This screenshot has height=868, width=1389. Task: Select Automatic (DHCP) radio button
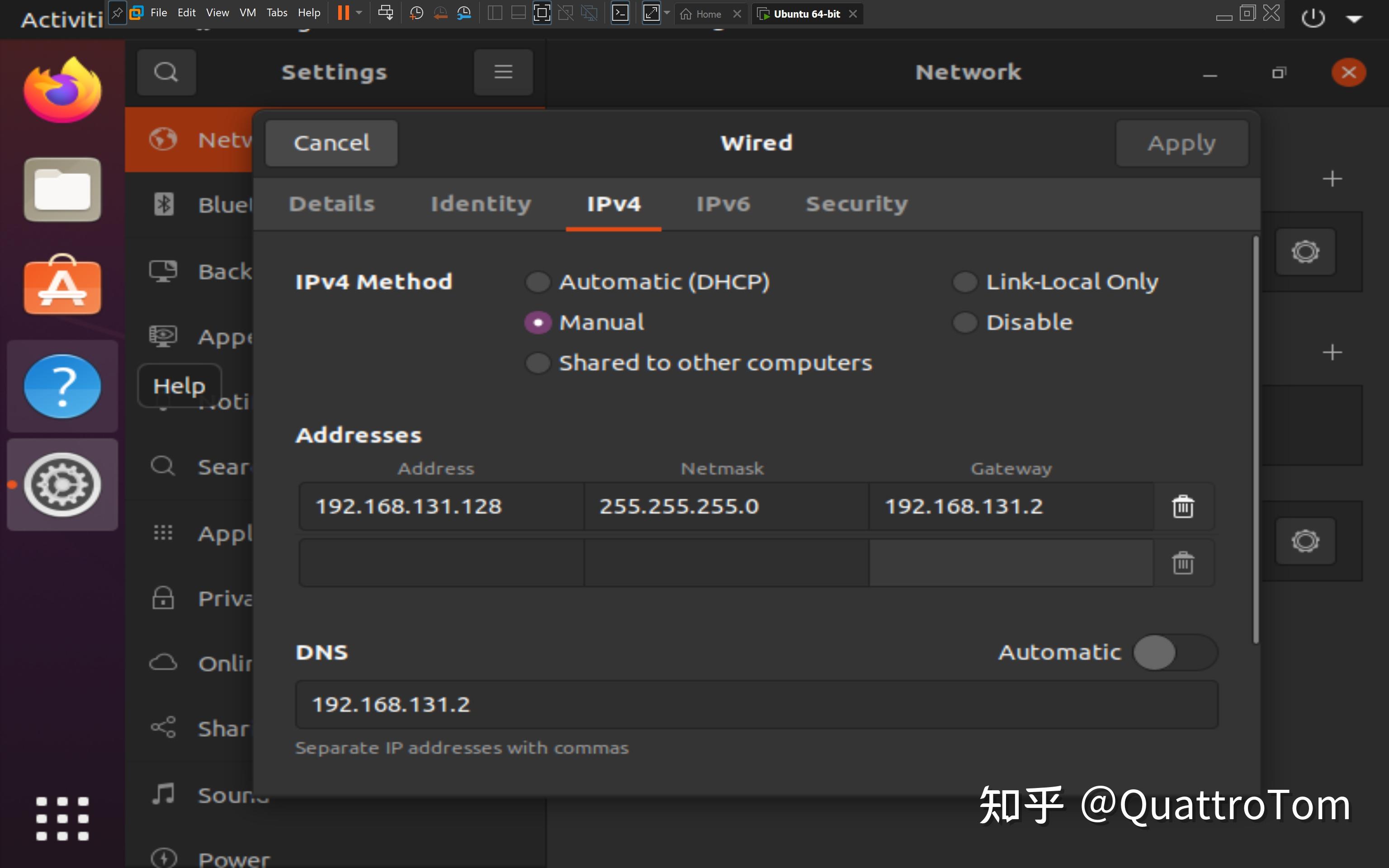[538, 282]
